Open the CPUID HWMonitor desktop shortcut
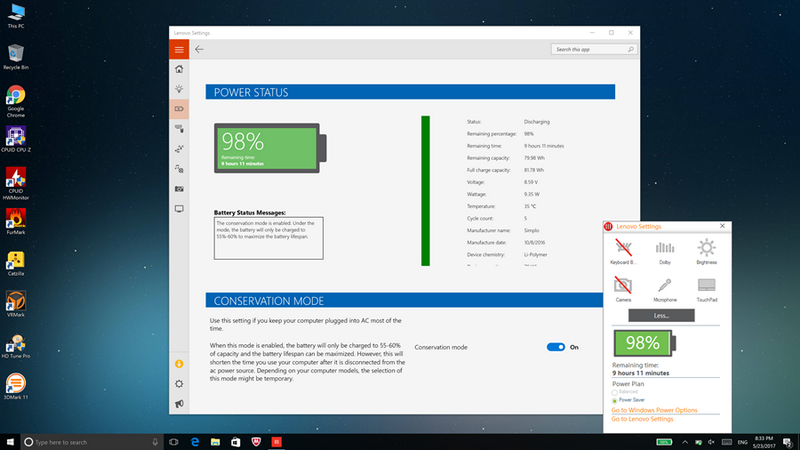 [x=16, y=184]
